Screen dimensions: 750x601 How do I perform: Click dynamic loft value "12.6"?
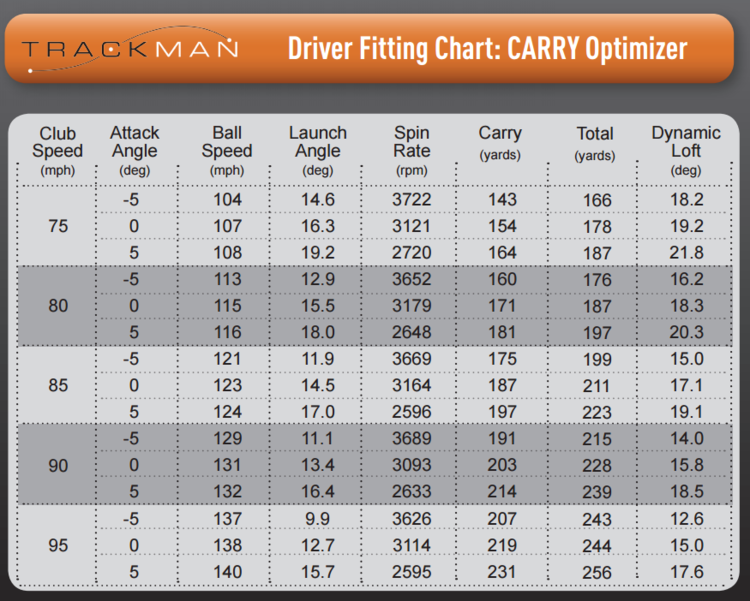pyautogui.click(x=686, y=519)
